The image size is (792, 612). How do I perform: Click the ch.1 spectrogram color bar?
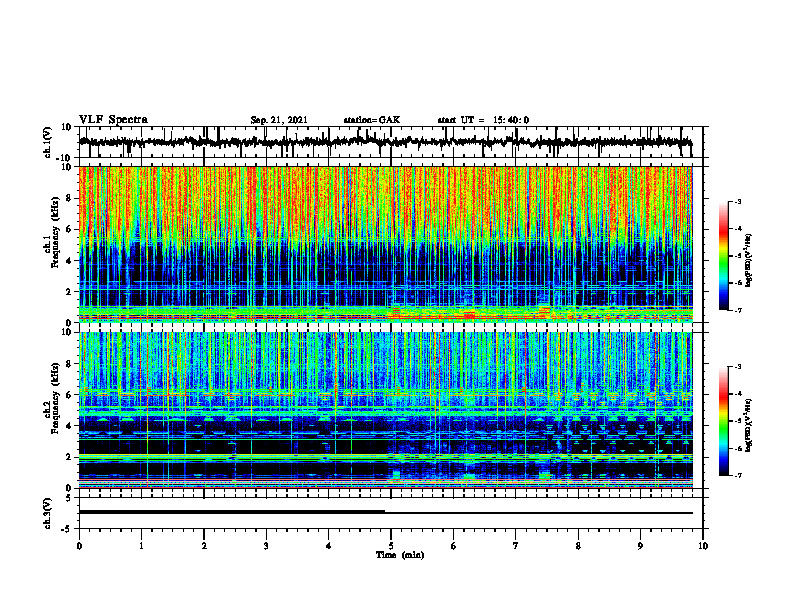coord(723,256)
